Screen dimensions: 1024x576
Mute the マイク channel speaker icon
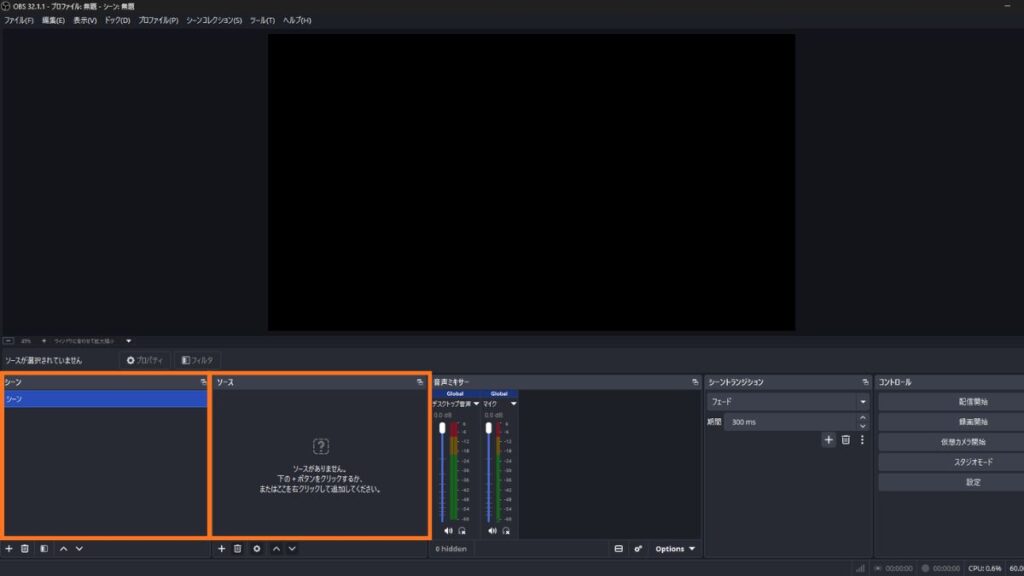492,531
